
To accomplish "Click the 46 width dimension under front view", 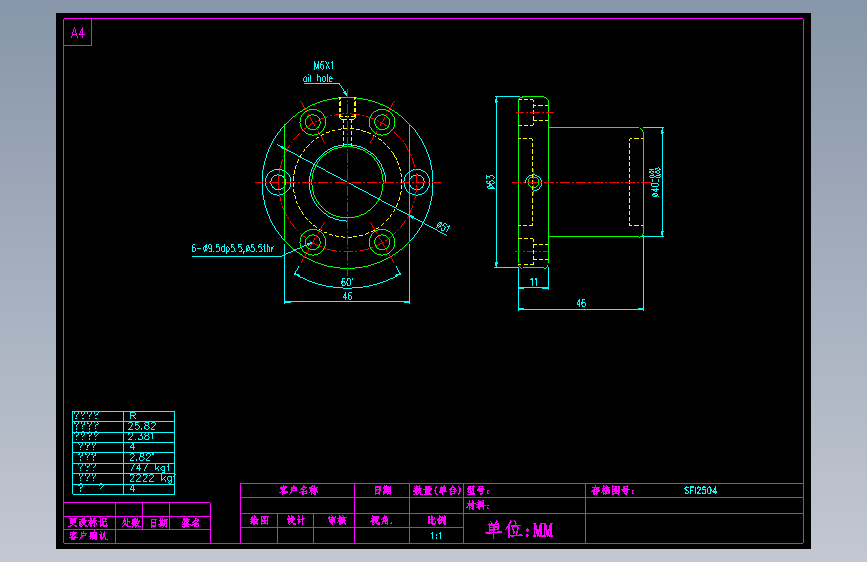I will click(x=347, y=296).
